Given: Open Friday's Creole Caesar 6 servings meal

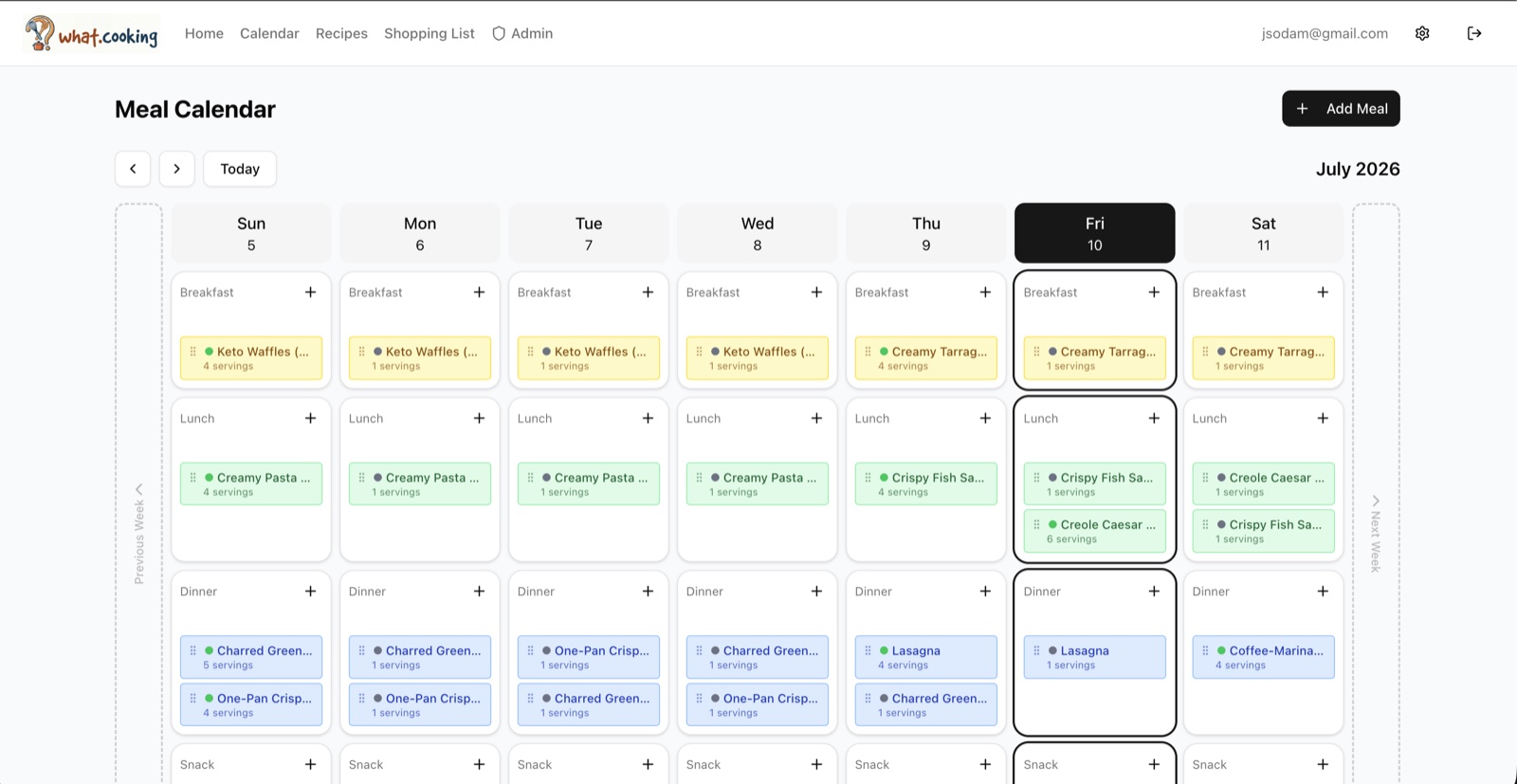Looking at the screenshot, I should point(1095,531).
